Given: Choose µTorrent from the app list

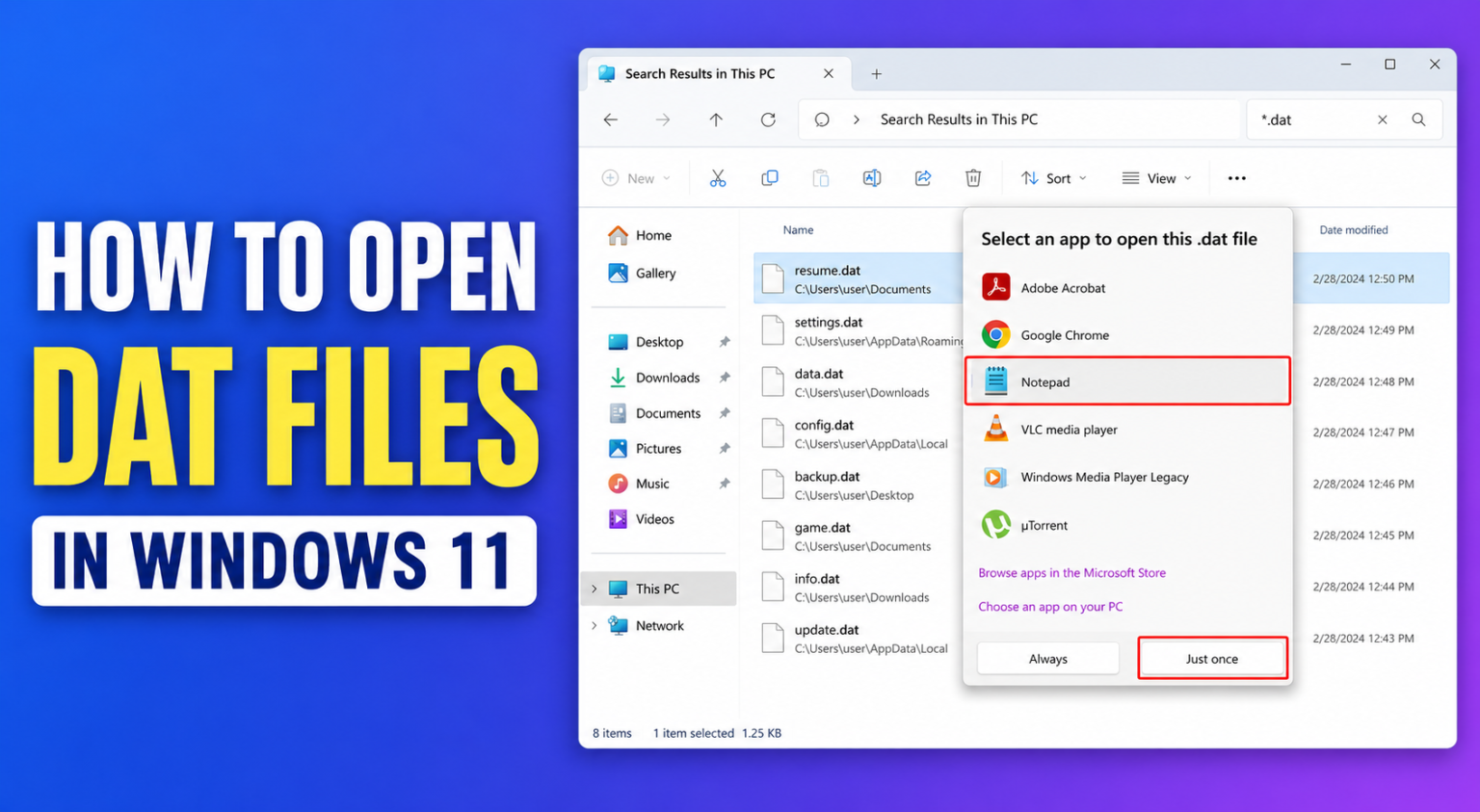Looking at the screenshot, I should pyautogui.click(x=1127, y=525).
